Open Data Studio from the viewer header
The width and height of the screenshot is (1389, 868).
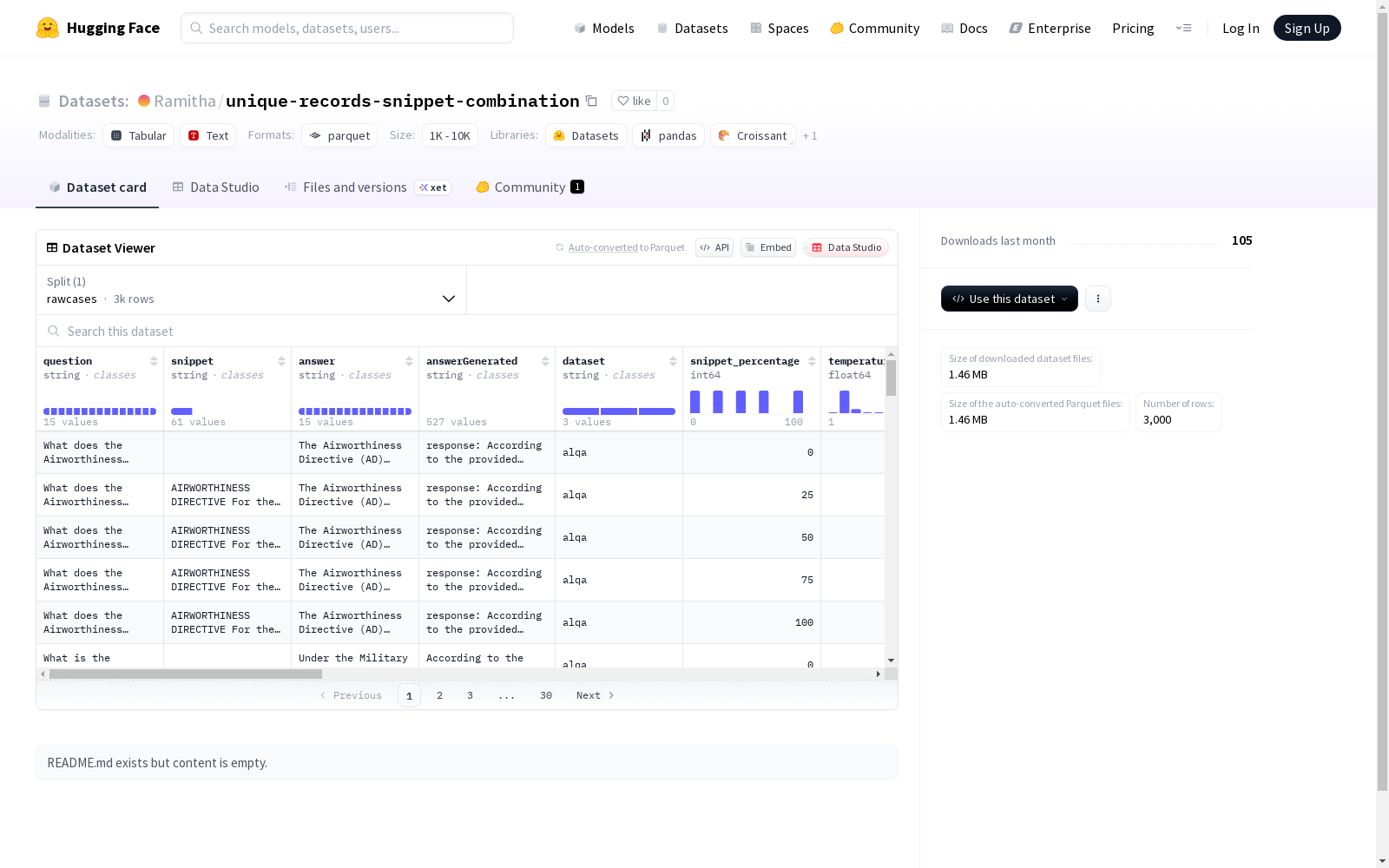point(846,247)
